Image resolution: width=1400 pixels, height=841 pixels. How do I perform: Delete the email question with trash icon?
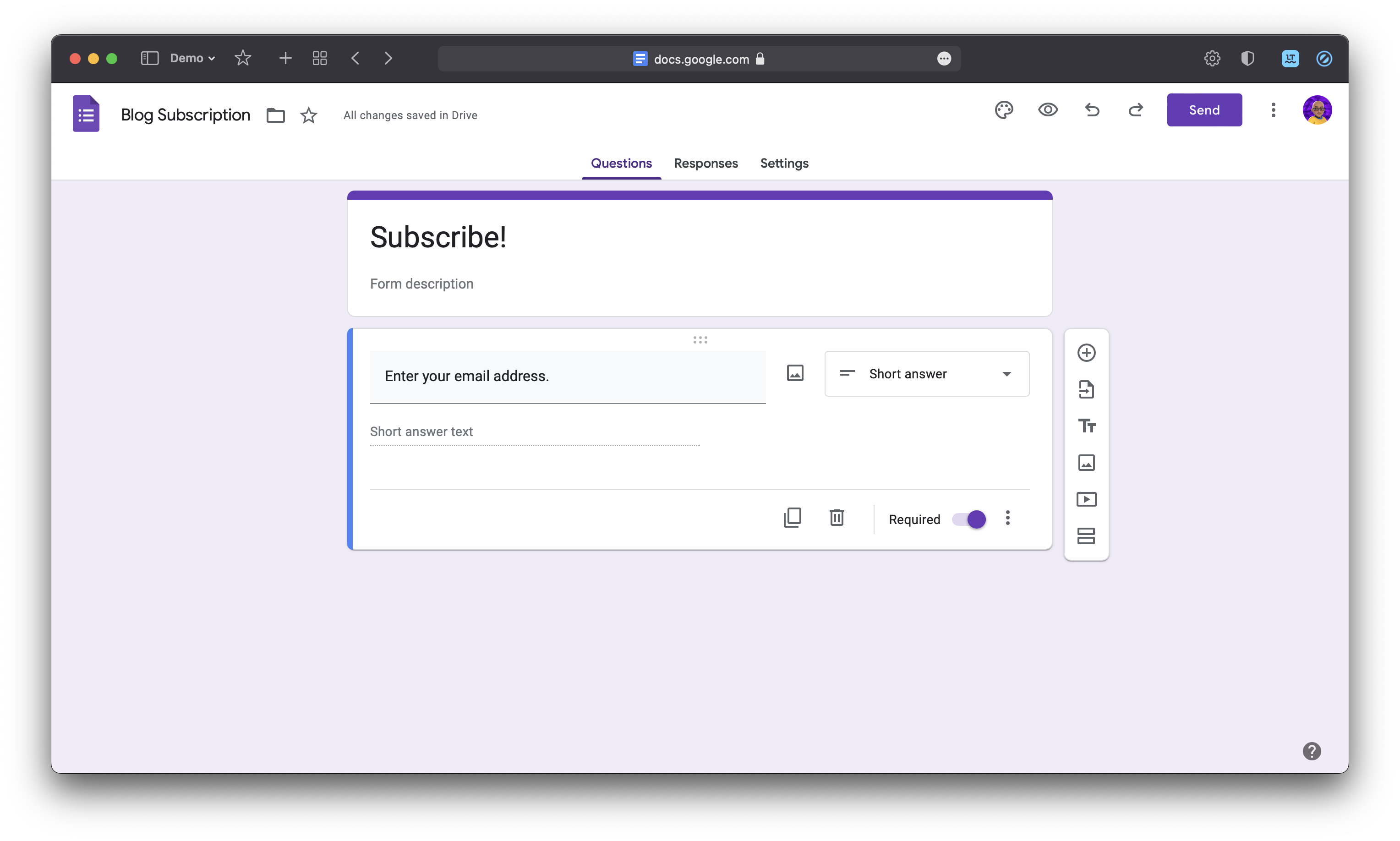[x=837, y=518]
